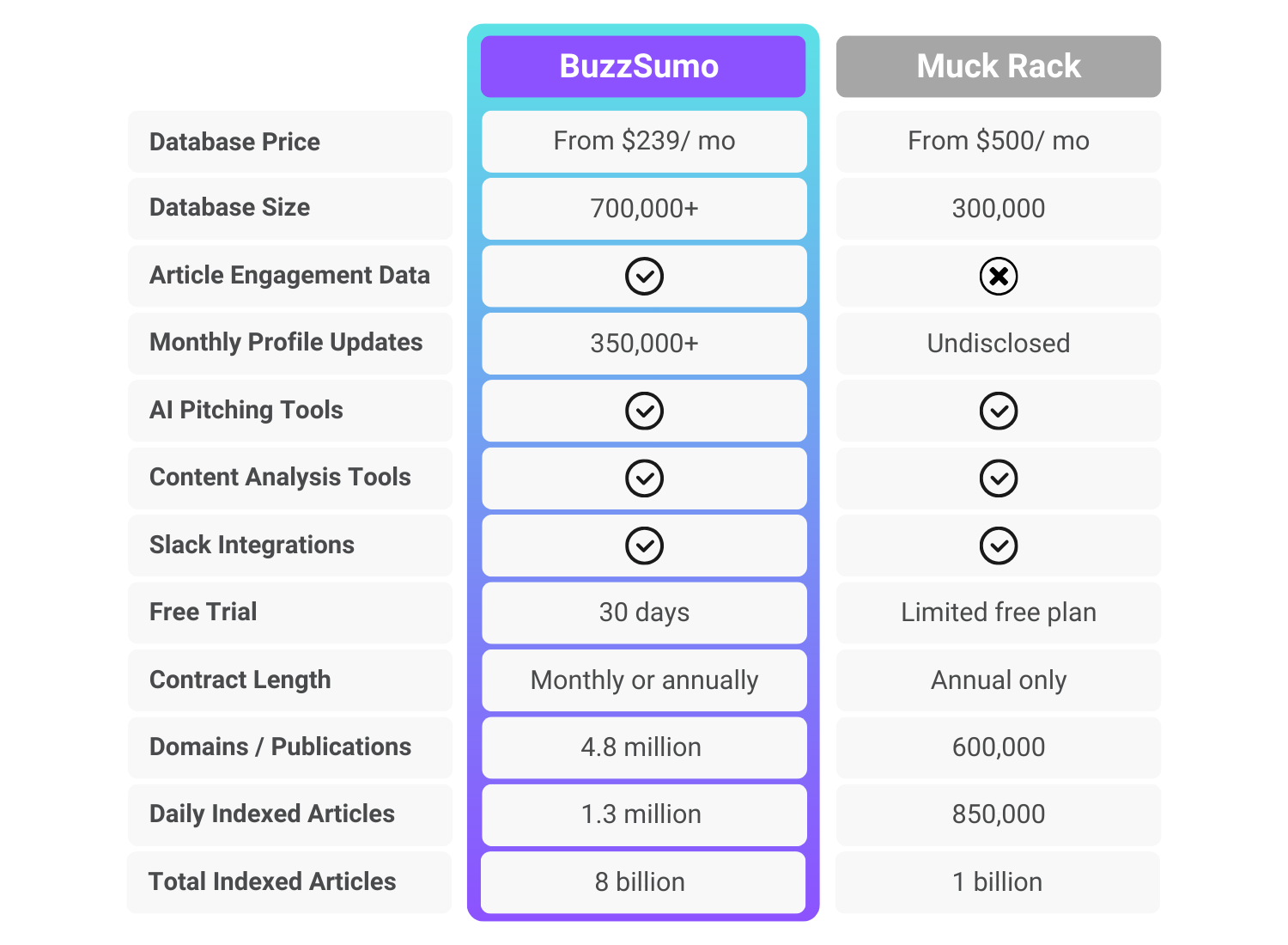Select the BuzzSumo column header
The height and width of the screenshot is (945, 1288).
(x=642, y=65)
